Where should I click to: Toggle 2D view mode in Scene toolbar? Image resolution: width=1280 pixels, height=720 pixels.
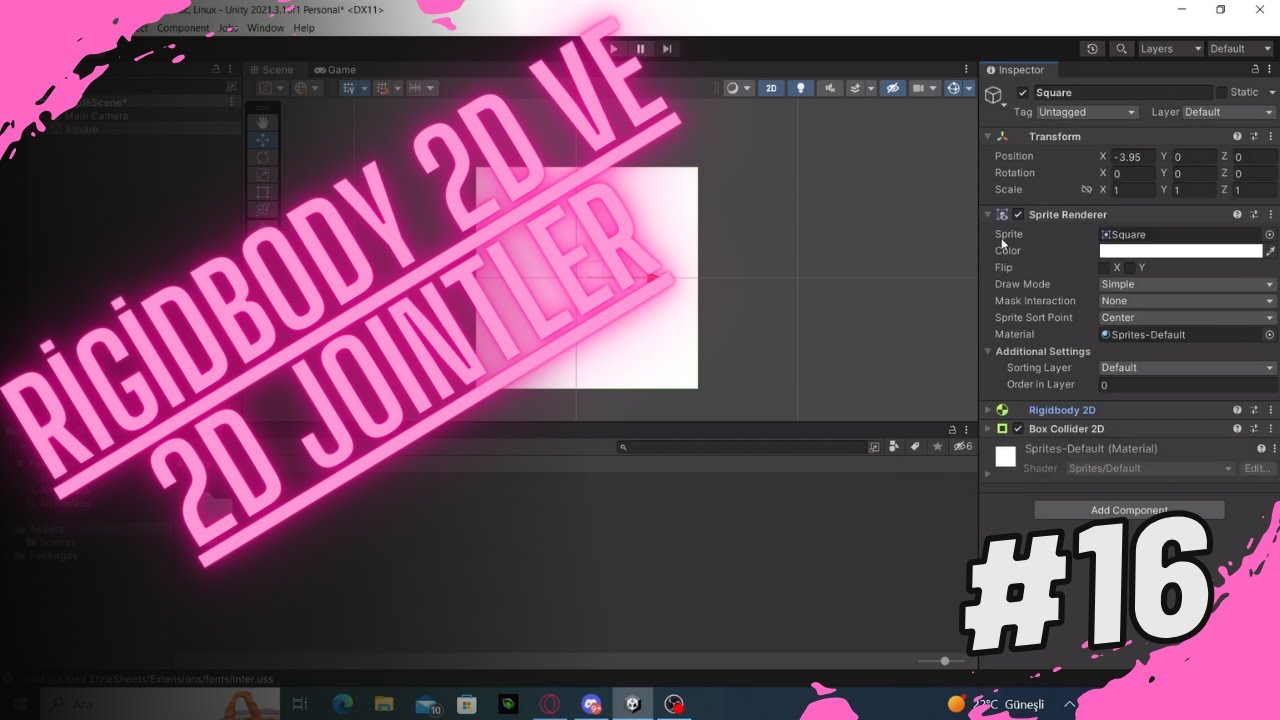coord(771,88)
